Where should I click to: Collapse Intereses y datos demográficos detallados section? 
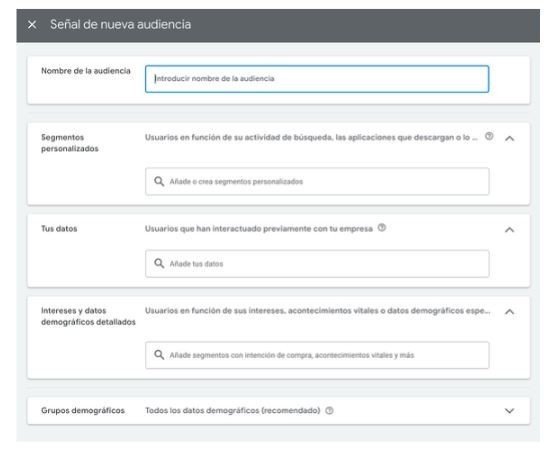click(x=509, y=312)
